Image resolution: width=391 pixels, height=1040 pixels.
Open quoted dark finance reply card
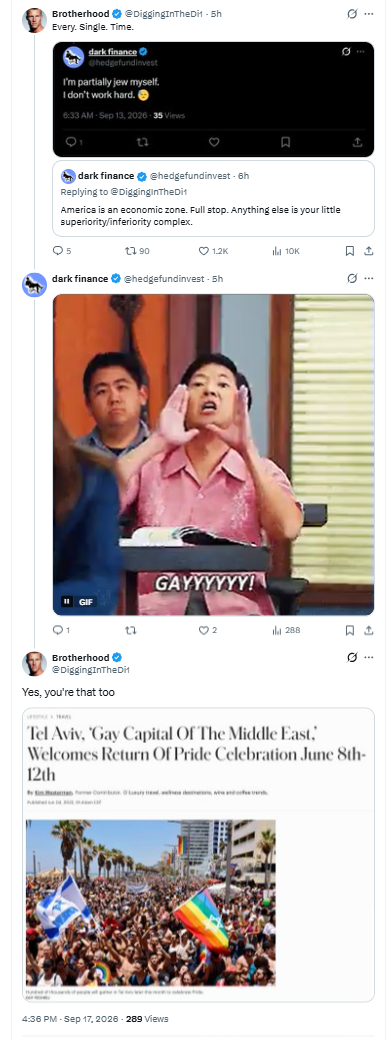[213, 199]
